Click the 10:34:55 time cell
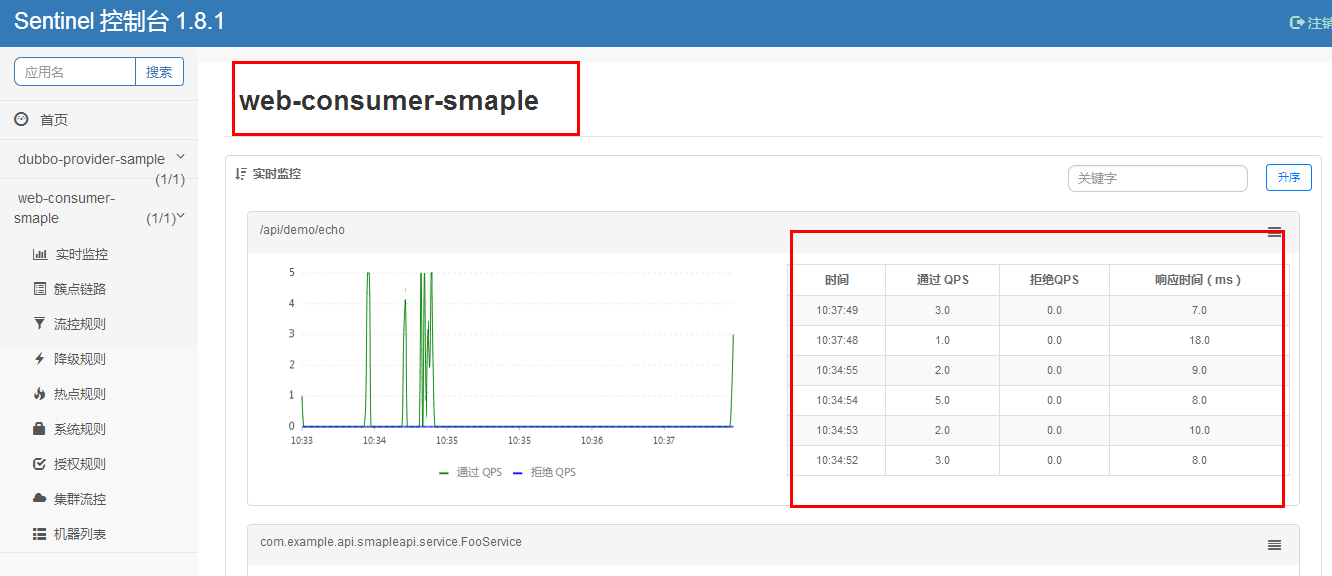The width and height of the screenshot is (1332, 576). click(837, 370)
